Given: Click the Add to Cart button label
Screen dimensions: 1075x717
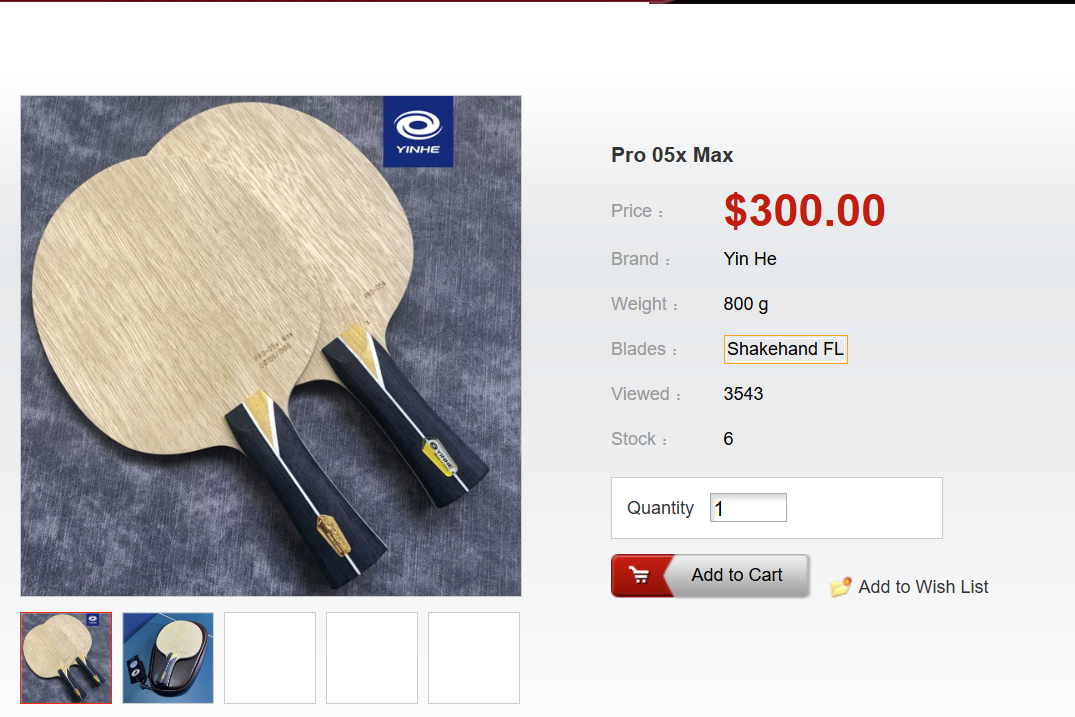Looking at the screenshot, I should pyautogui.click(x=736, y=575).
